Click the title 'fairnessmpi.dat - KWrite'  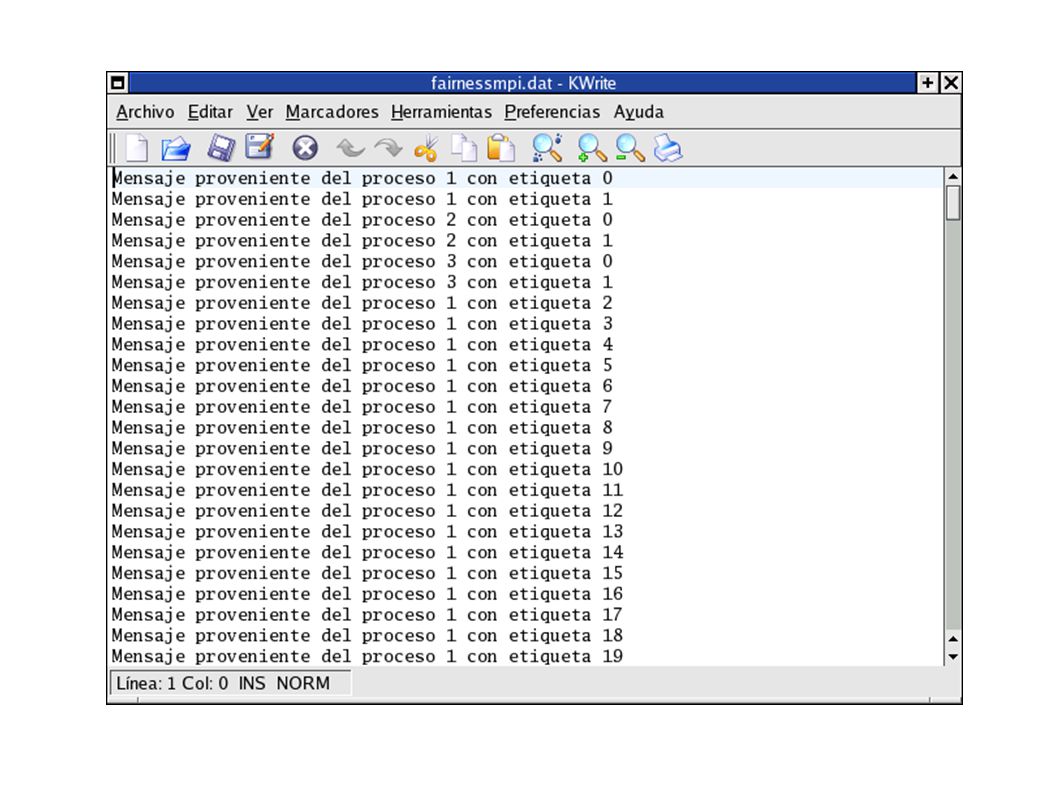coord(523,83)
